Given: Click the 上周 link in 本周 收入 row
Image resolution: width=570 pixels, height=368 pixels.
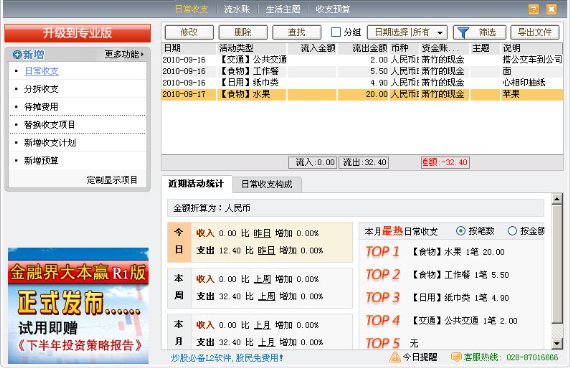Looking at the screenshot, I should (262, 279).
